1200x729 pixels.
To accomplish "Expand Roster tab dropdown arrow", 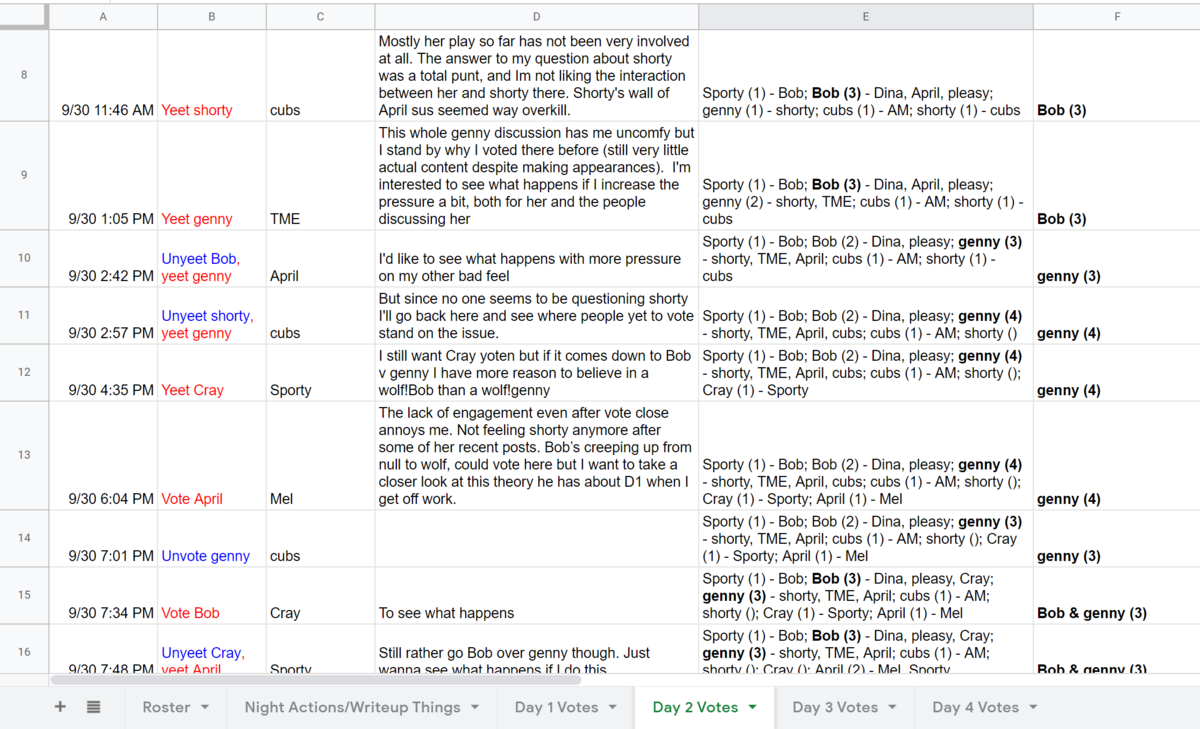I will (205, 707).
